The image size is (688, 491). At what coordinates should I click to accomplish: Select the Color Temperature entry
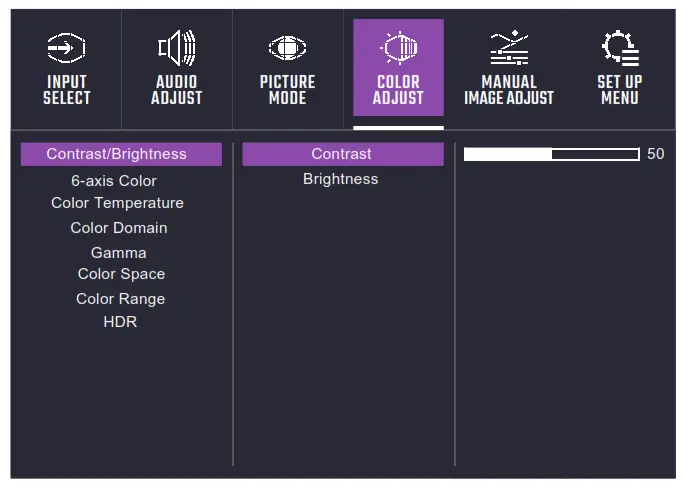click(x=118, y=203)
